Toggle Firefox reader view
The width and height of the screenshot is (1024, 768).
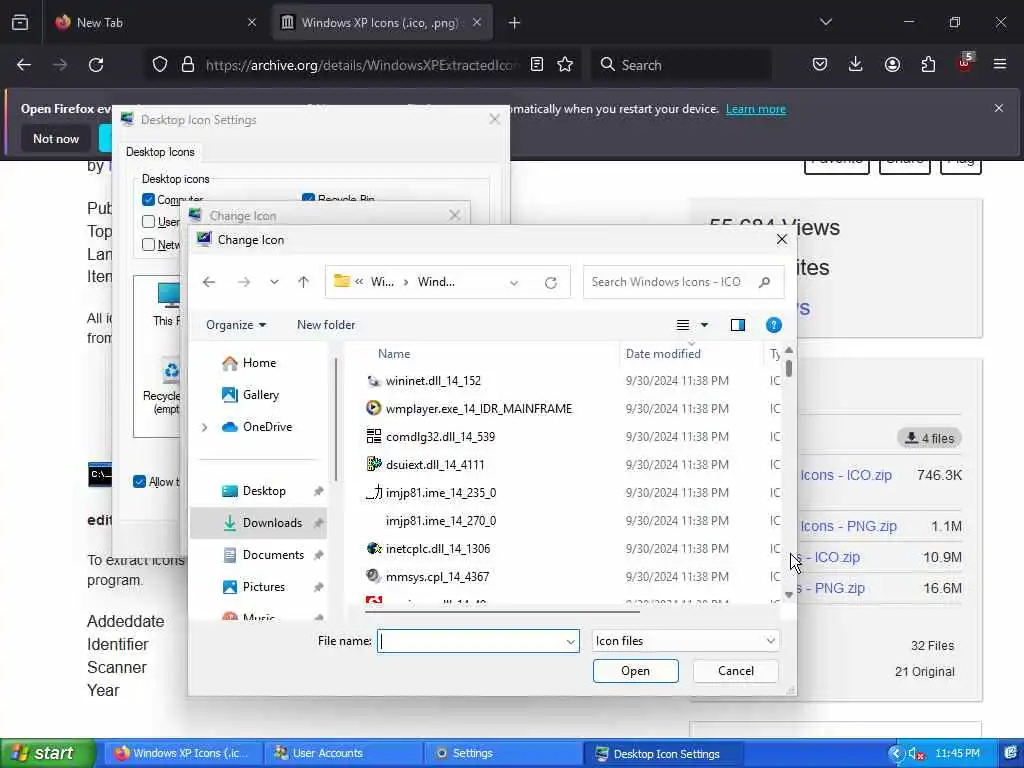537,65
